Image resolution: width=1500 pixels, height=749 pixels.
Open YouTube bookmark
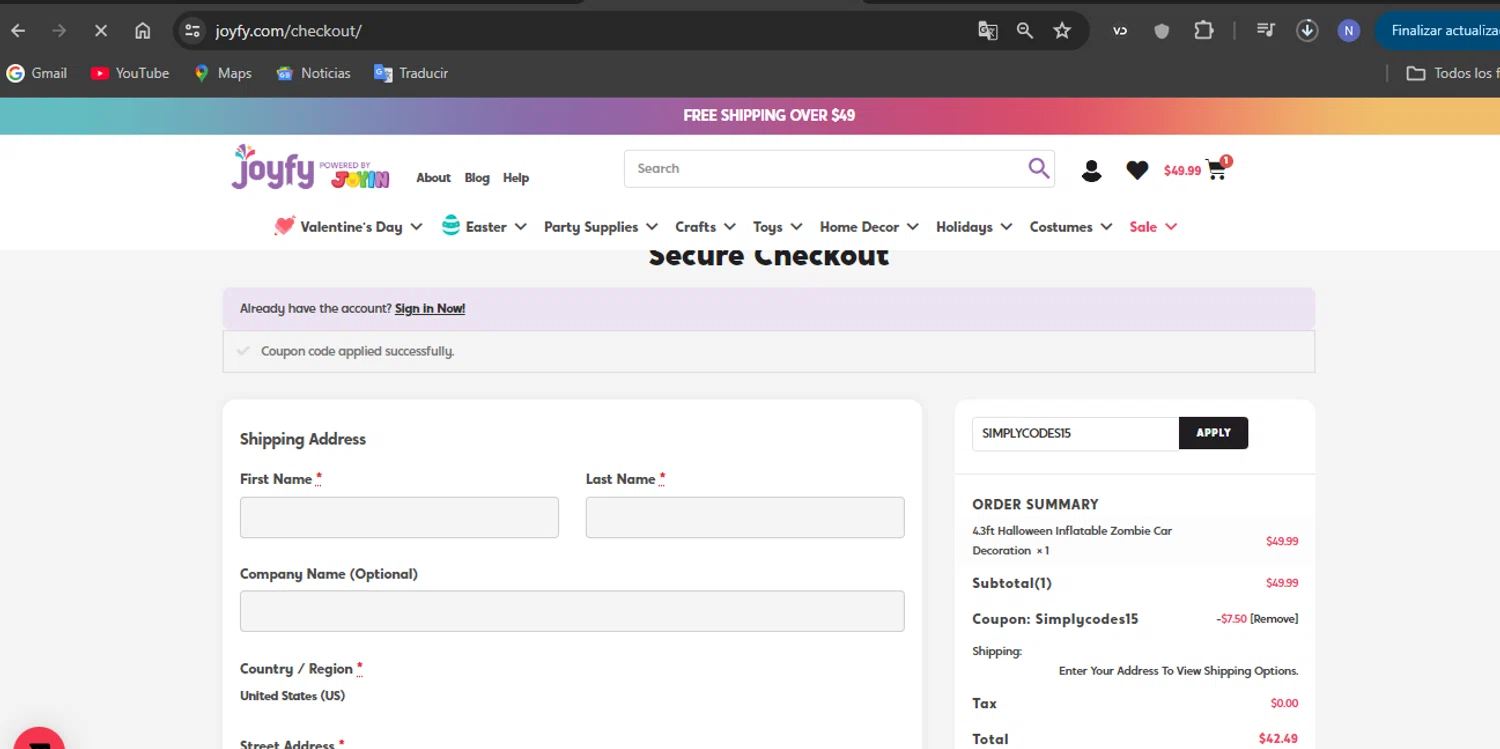point(130,73)
